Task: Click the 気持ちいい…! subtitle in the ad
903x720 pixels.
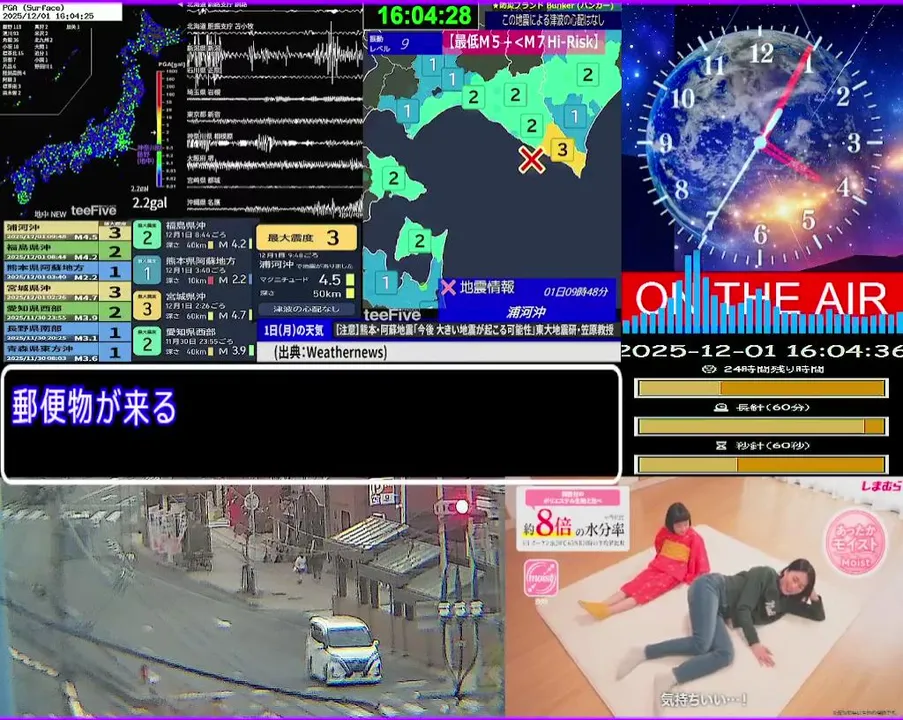Action: click(704, 699)
